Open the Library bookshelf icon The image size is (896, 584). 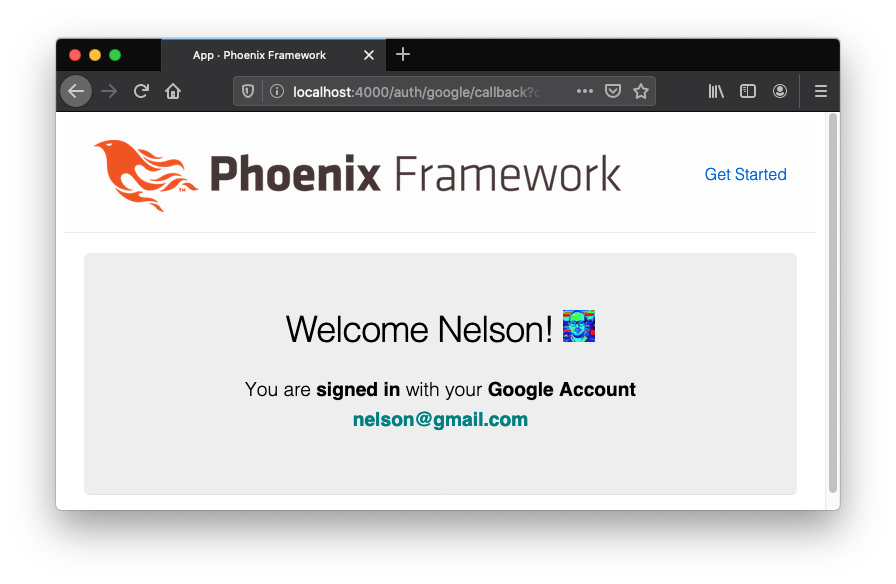[x=716, y=91]
